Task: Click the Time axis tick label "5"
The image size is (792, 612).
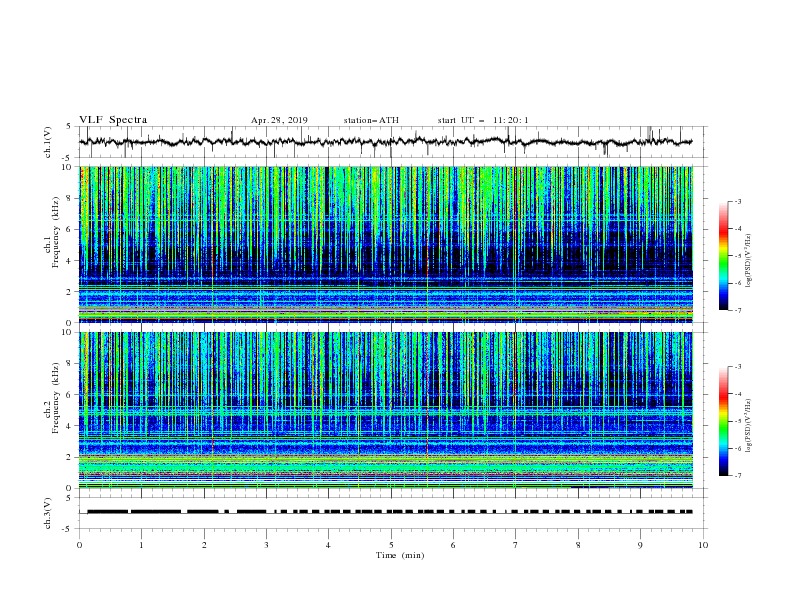Action: 391,545
